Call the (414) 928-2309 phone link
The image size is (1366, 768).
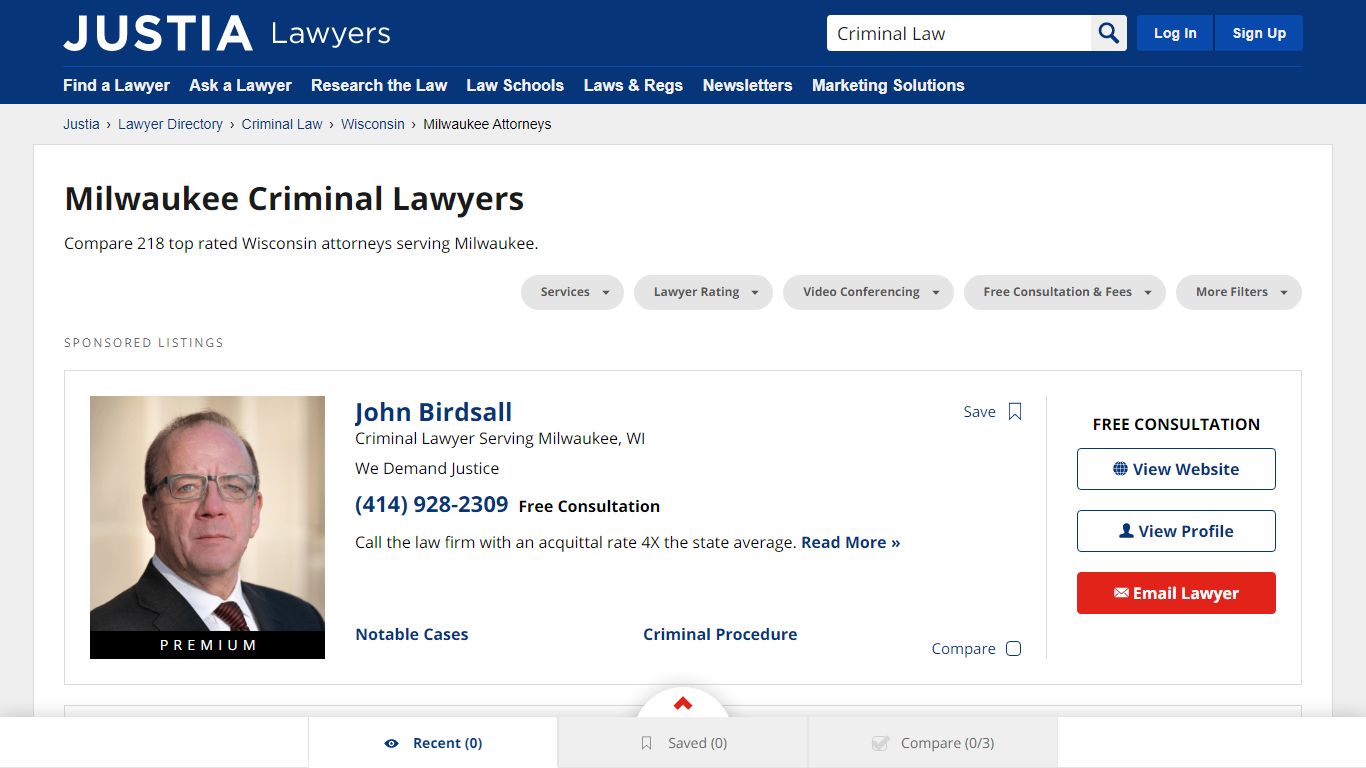432,505
